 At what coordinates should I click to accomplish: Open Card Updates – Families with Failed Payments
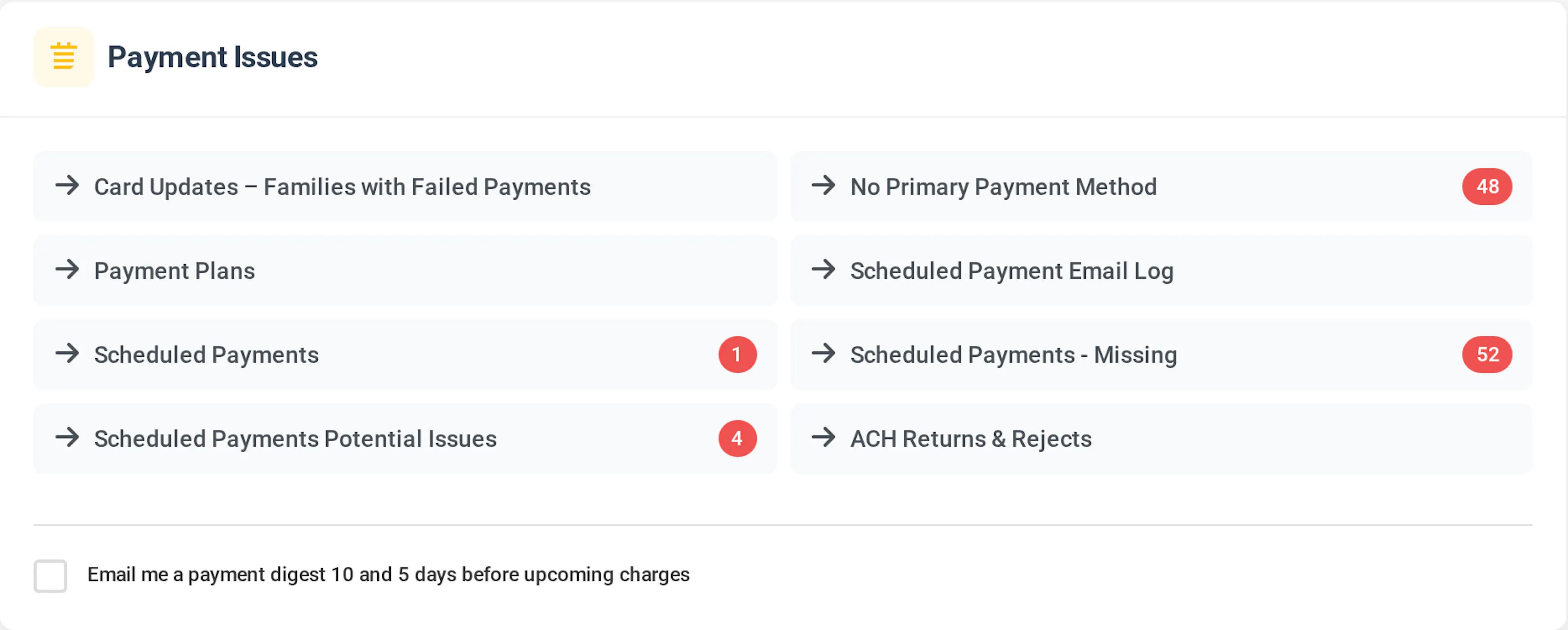pyautogui.click(x=405, y=186)
